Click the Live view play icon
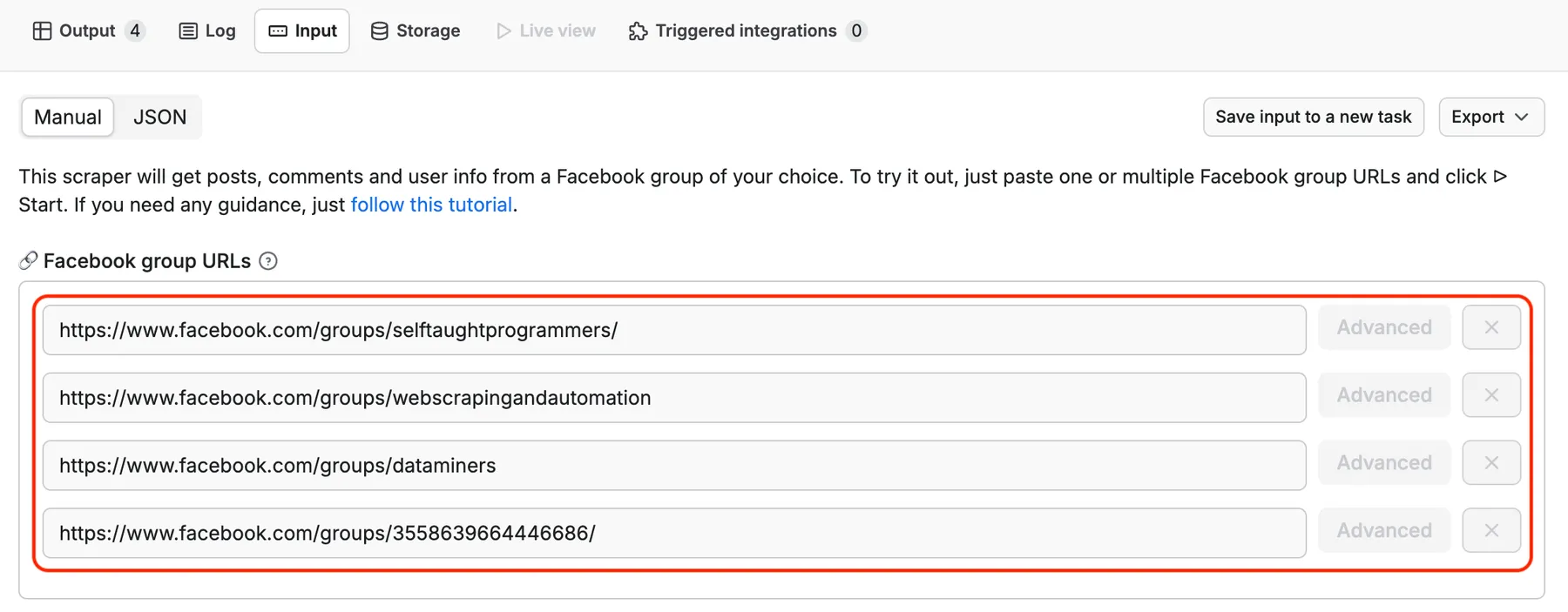The height and width of the screenshot is (612, 1568). [502, 30]
